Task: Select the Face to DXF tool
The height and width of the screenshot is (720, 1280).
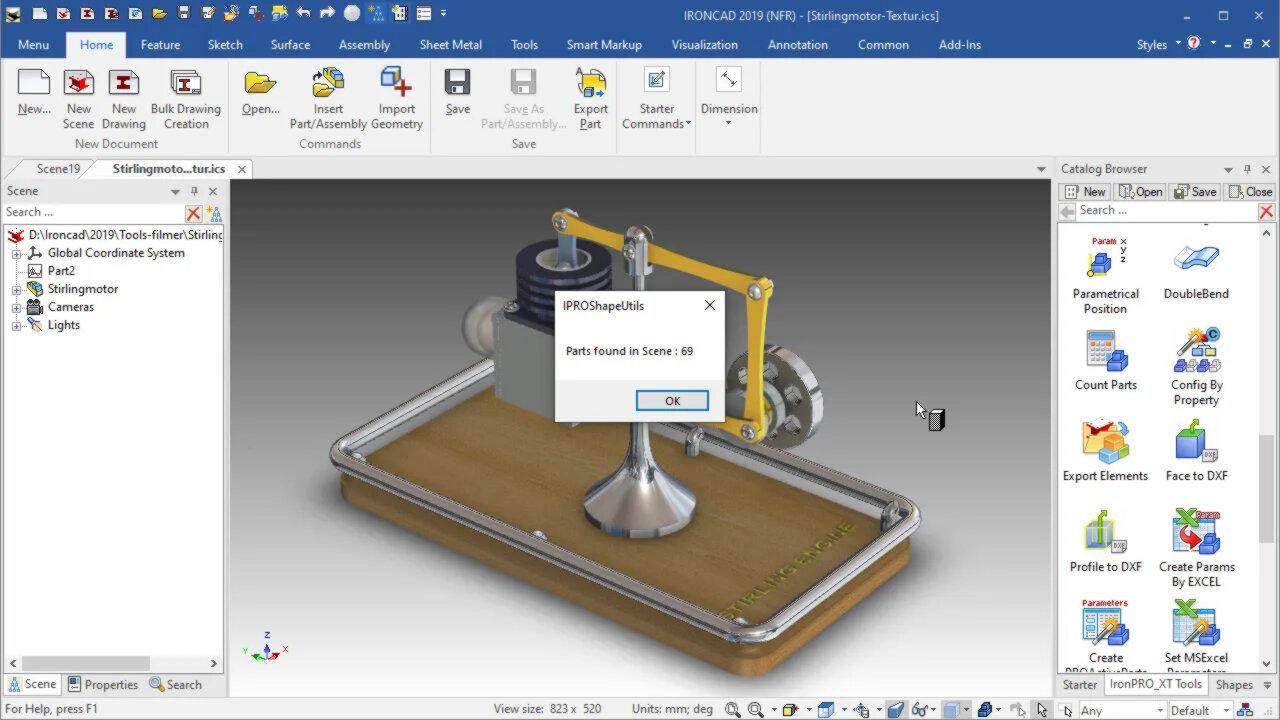Action: point(1196,443)
